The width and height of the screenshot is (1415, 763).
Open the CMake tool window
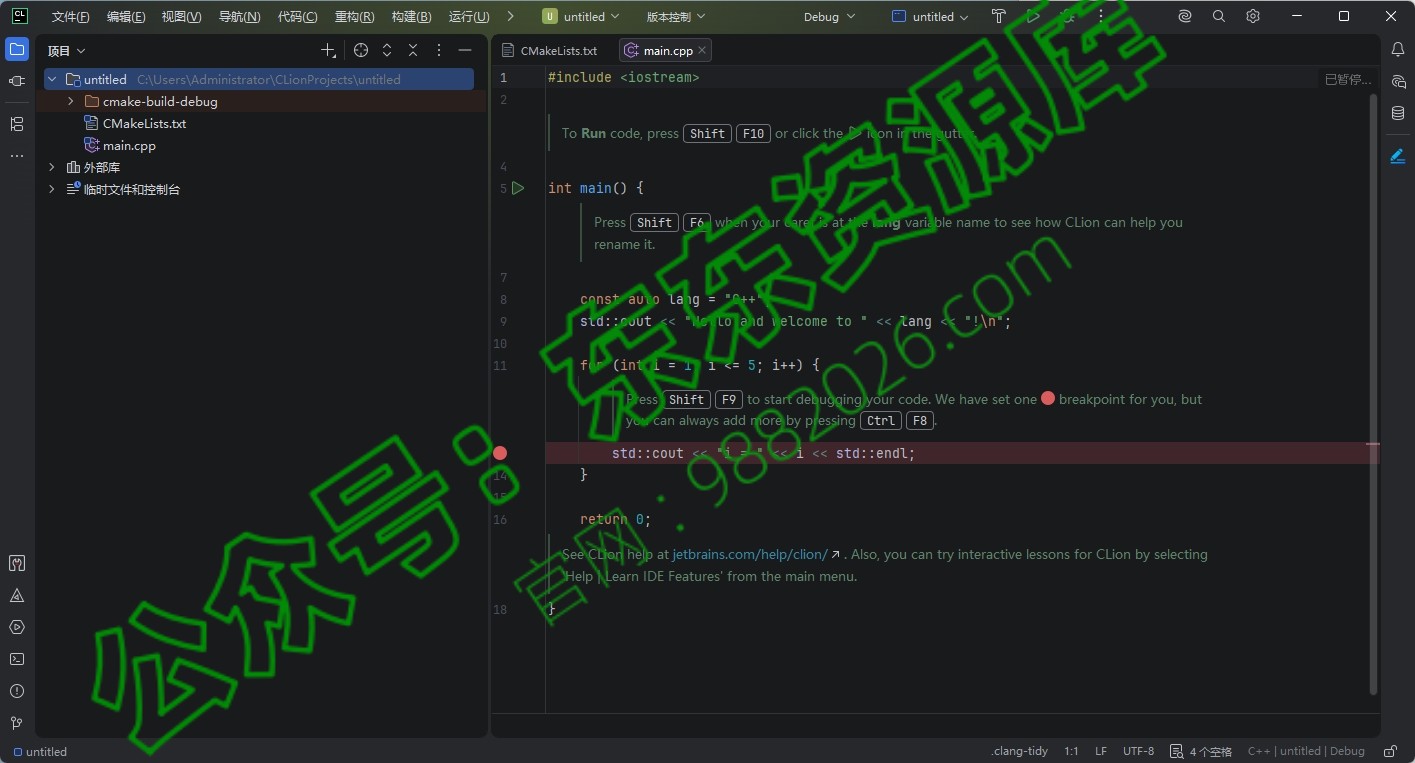coord(16,595)
